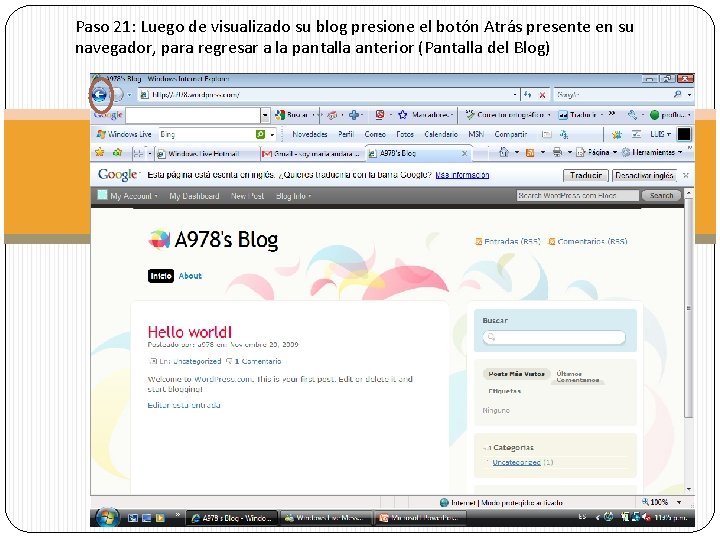Click the Buscar sidebar search field
Screen dimensions: 720x540
(554, 338)
